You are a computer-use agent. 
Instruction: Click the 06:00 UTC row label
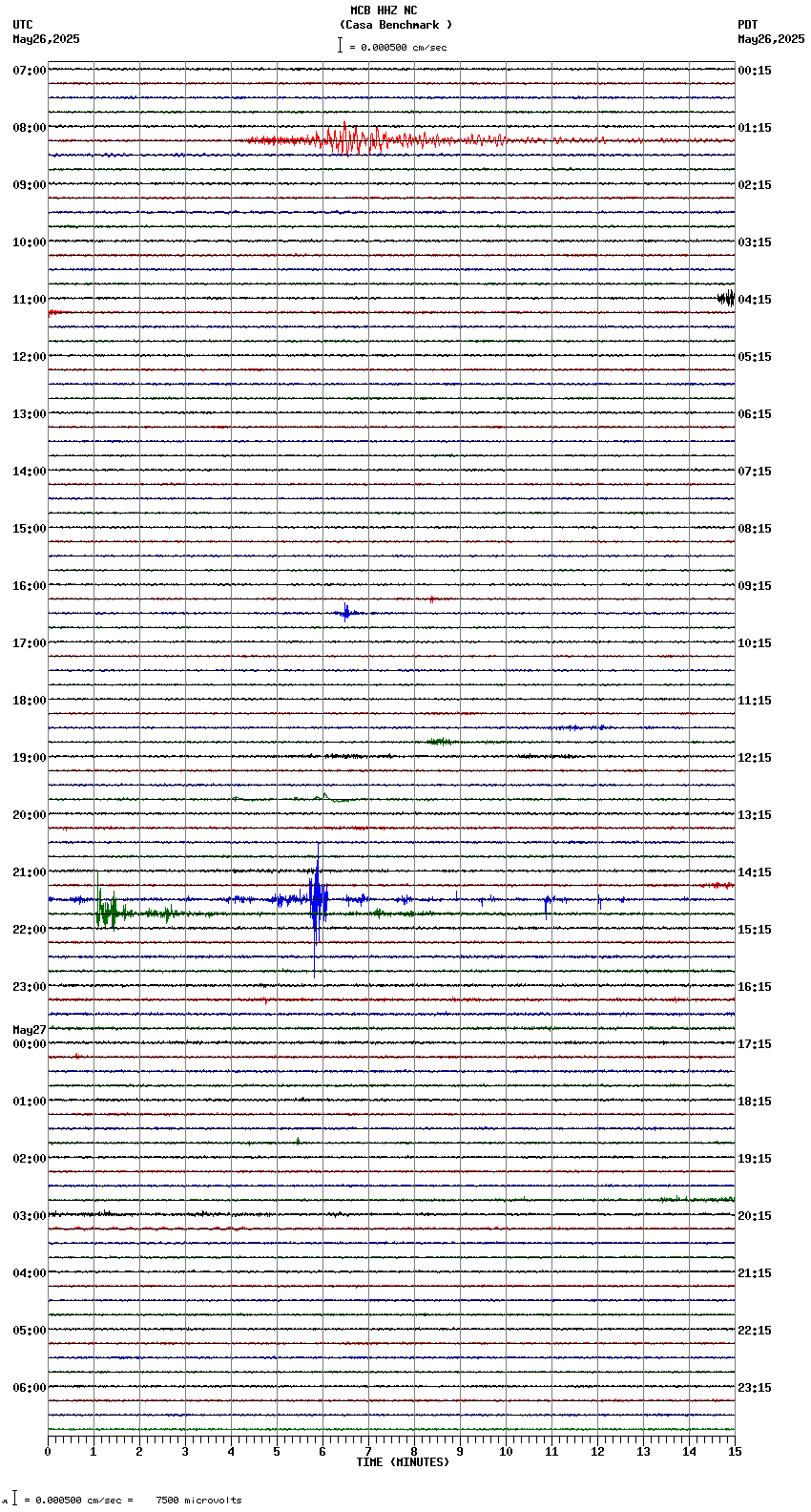point(30,1388)
